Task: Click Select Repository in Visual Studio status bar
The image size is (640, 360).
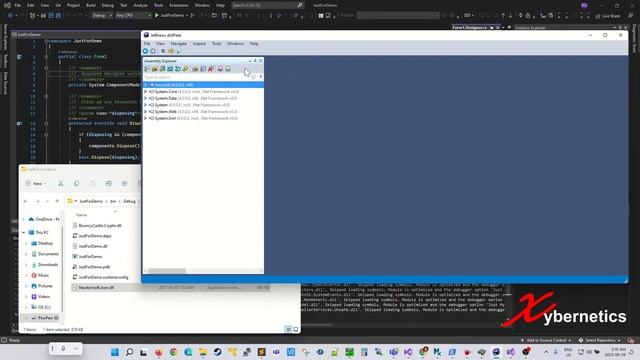Action: coord(600,340)
